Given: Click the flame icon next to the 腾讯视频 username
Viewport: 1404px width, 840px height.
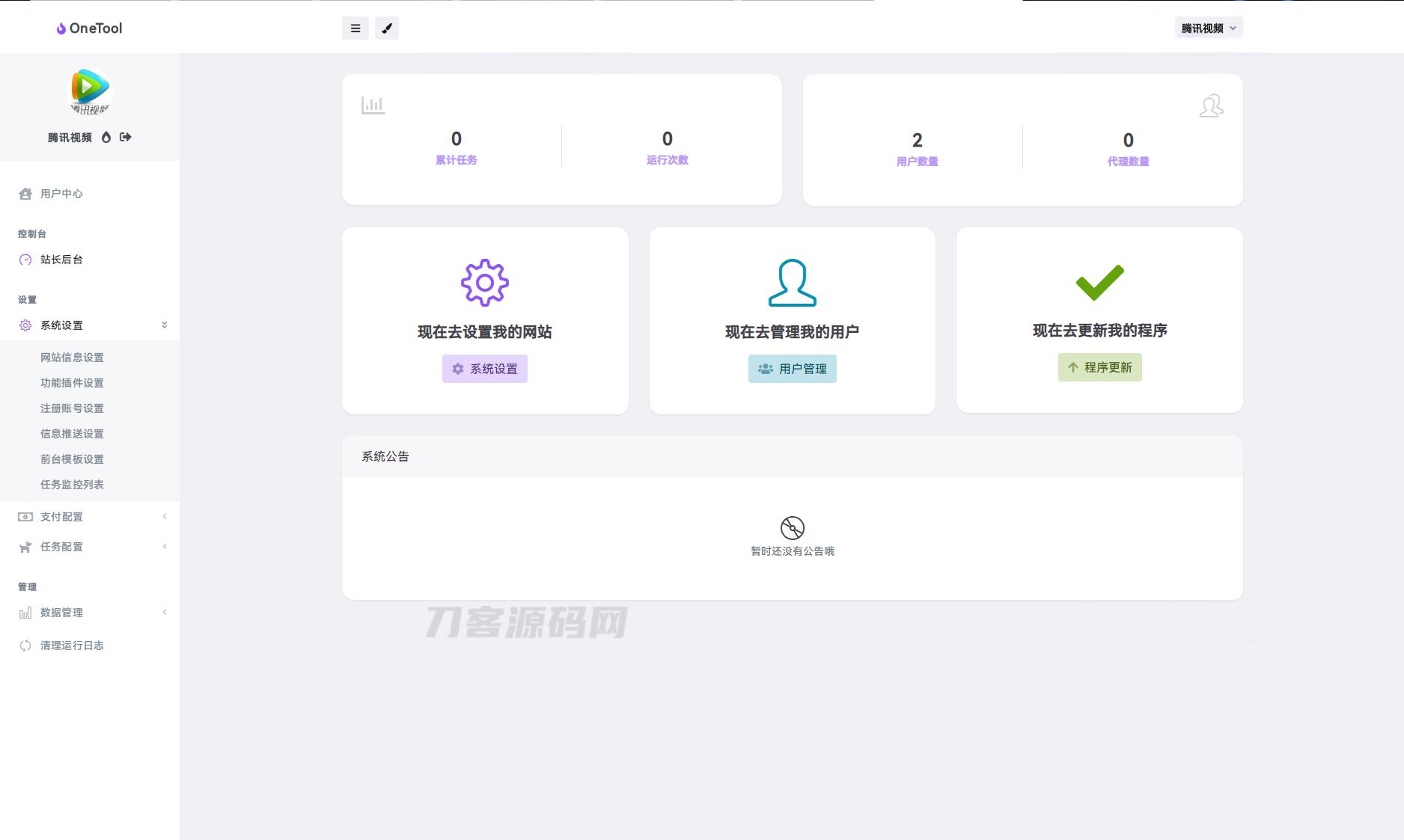Looking at the screenshot, I should [x=106, y=137].
